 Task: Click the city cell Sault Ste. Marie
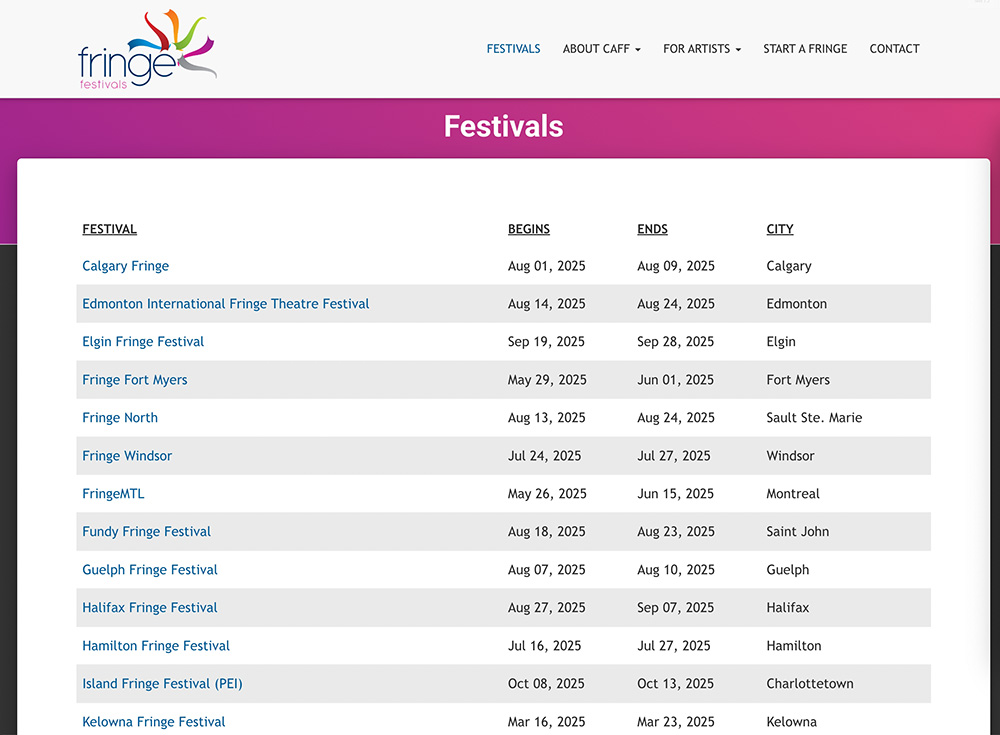point(814,418)
